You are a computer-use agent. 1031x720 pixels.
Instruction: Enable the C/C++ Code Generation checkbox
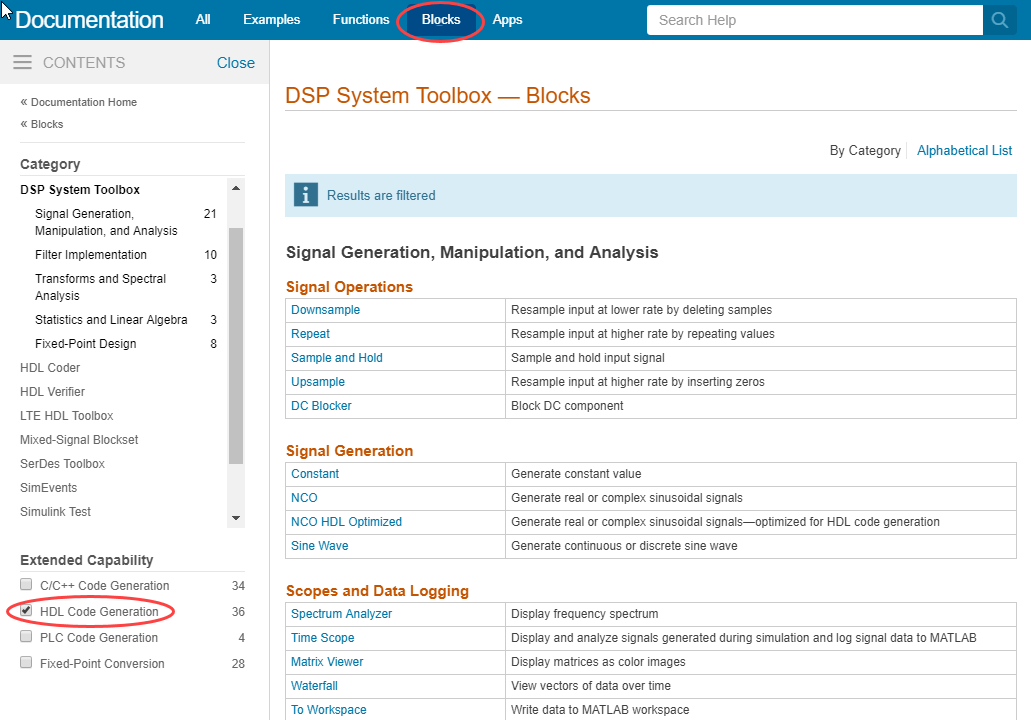(x=26, y=585)
